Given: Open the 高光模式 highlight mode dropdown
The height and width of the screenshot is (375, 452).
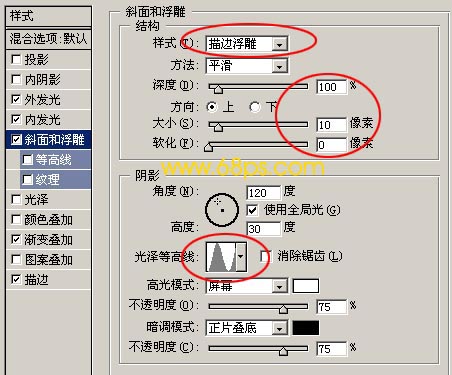Looking at the screenshot, I should pyautogui.click(x=247, y=286).
